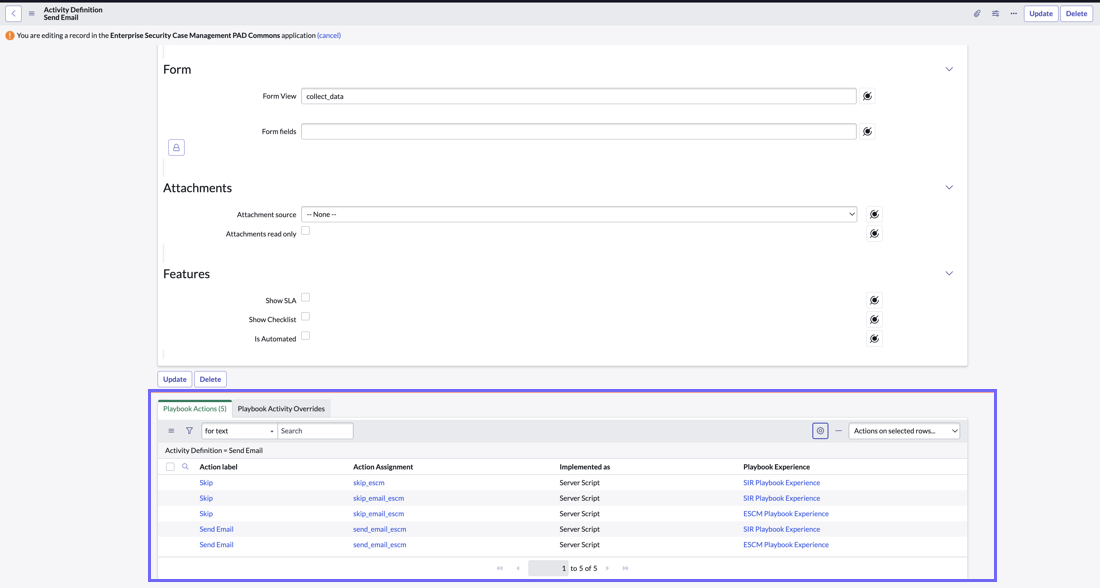Screen dimensions: 1100x588
Task: Open the list filter funnel icon
Action: click(189, 431)
